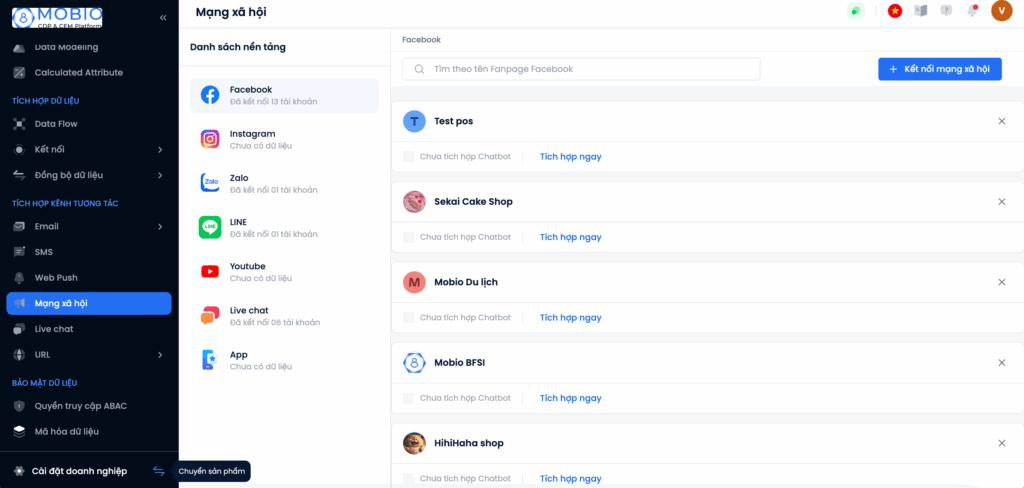Click Tích hợp ngay for HihiHaha shop
The width and height of the screenshot is (1024, 488).
[571, 478]
